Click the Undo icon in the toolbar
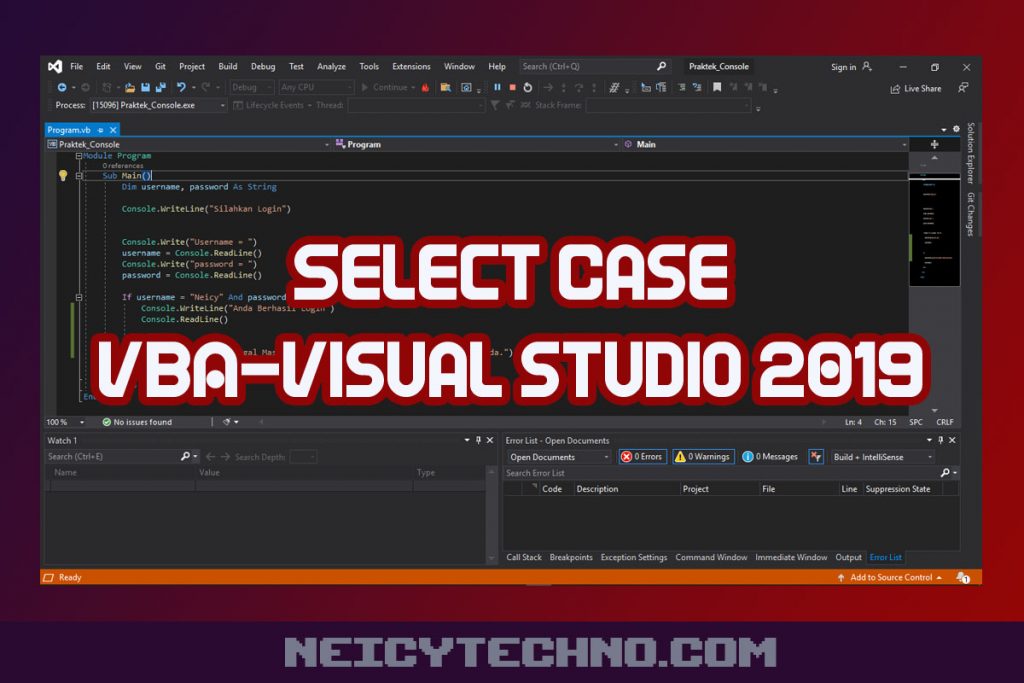Image resolution: width=1024 pixels, height=683 pixels. pyautogui.click(x=181, y=88)
